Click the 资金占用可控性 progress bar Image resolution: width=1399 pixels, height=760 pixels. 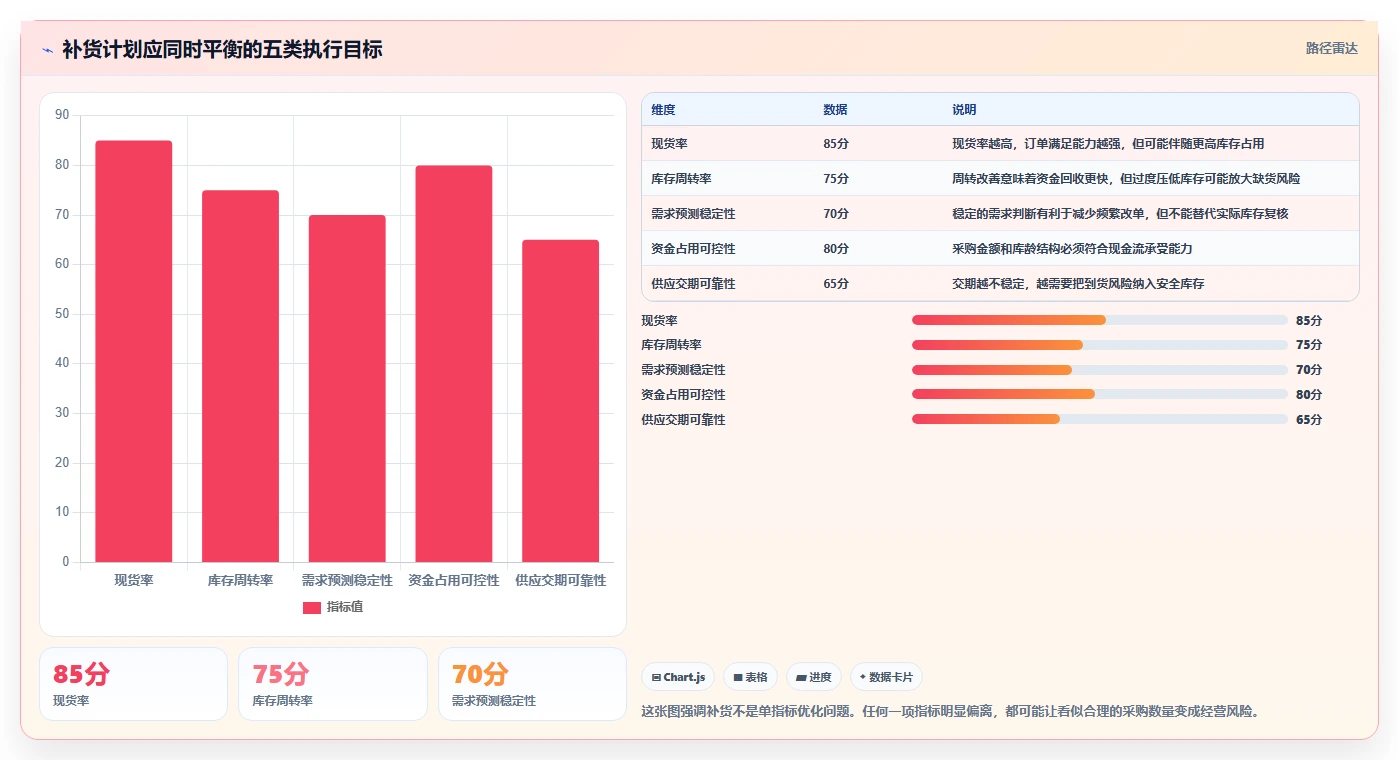click(x=1099, y=394)
